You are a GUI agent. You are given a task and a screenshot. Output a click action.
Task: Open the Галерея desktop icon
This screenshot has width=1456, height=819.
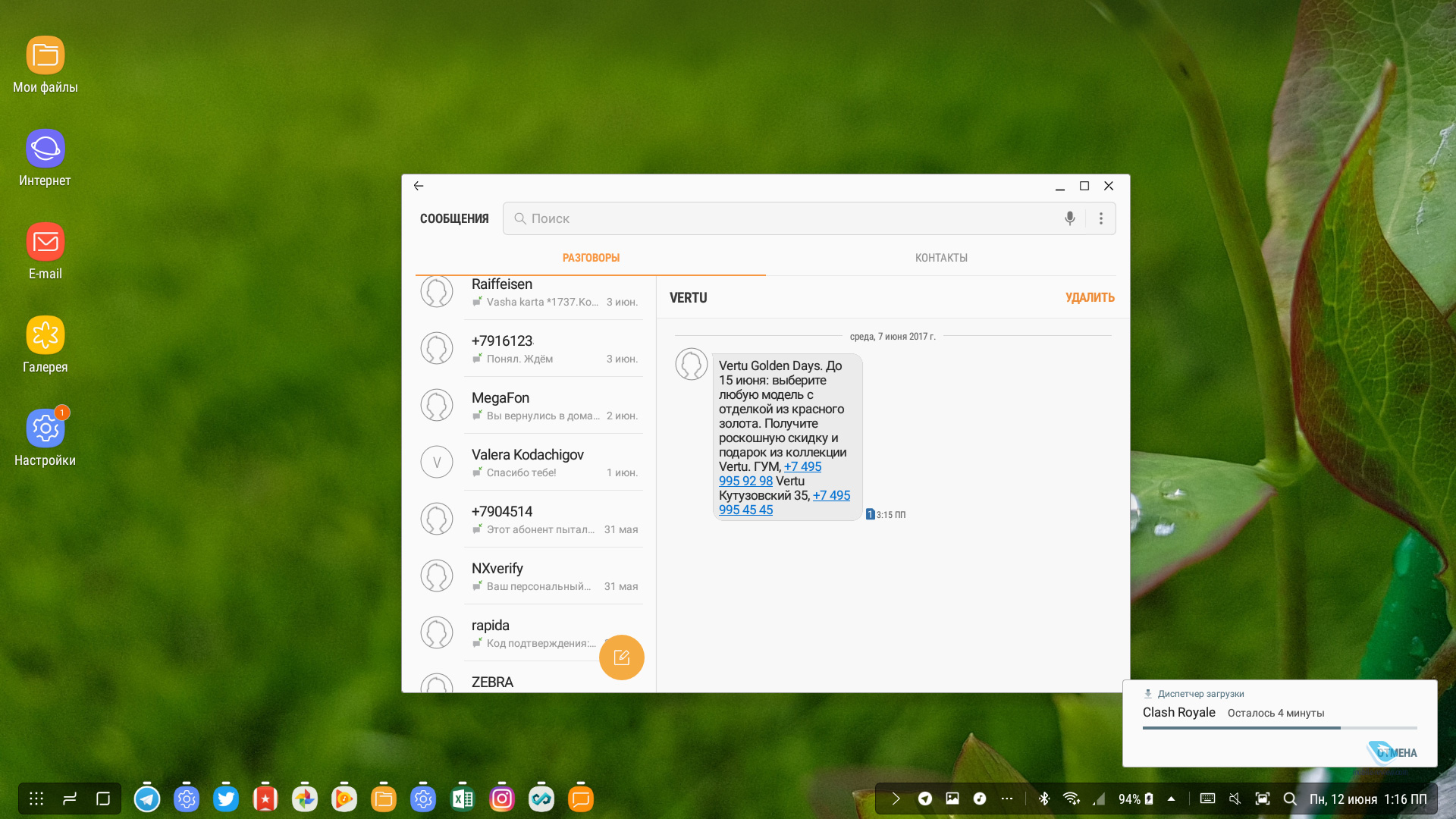[x=45, y=344]
